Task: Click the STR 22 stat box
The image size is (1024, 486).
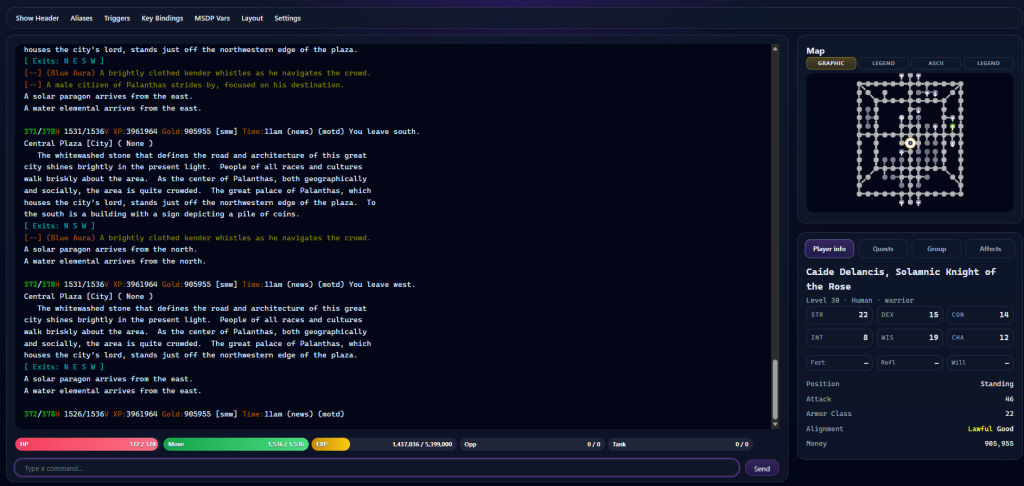Action: tap(839, 315)
